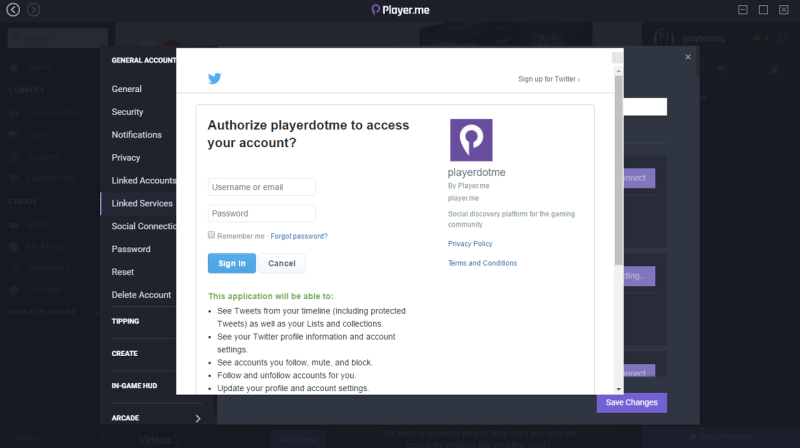This screenshot has height=448, width=800.
Task: Open Chat icon in sidebar
Action: coord(14,135)
